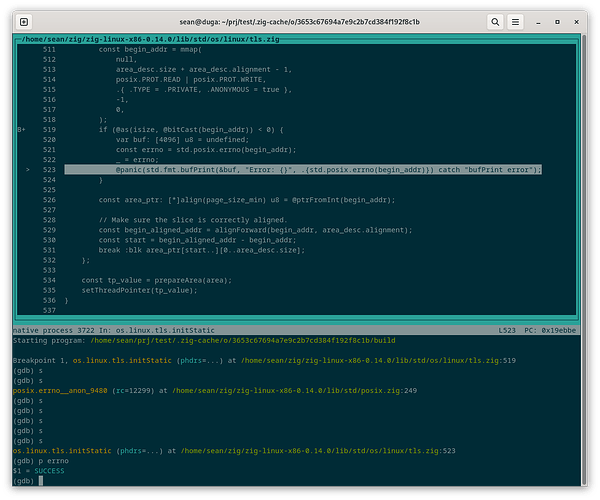Click the tls.zig:523 location output line
This screenshot has height=500, width=600.
click(x=234, y=451)
